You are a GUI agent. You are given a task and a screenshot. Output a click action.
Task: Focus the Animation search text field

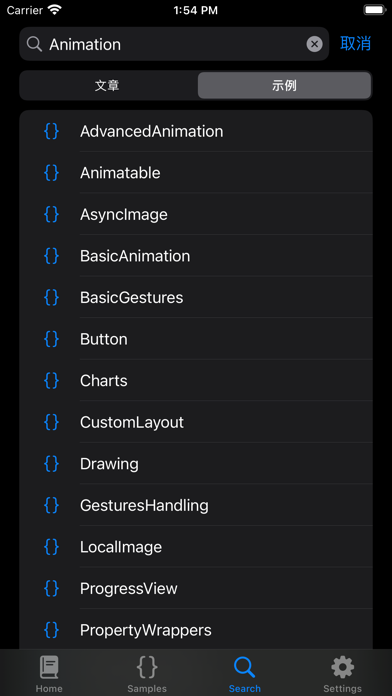174,44
